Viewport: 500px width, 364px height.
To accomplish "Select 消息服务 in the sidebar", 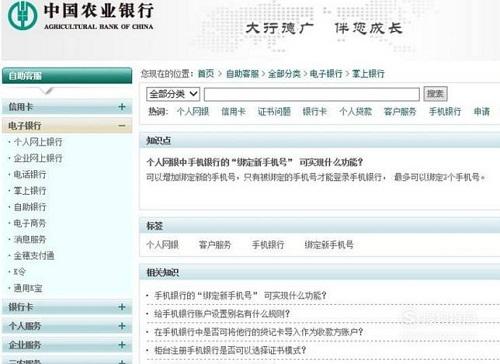I will tap(30, 239).
